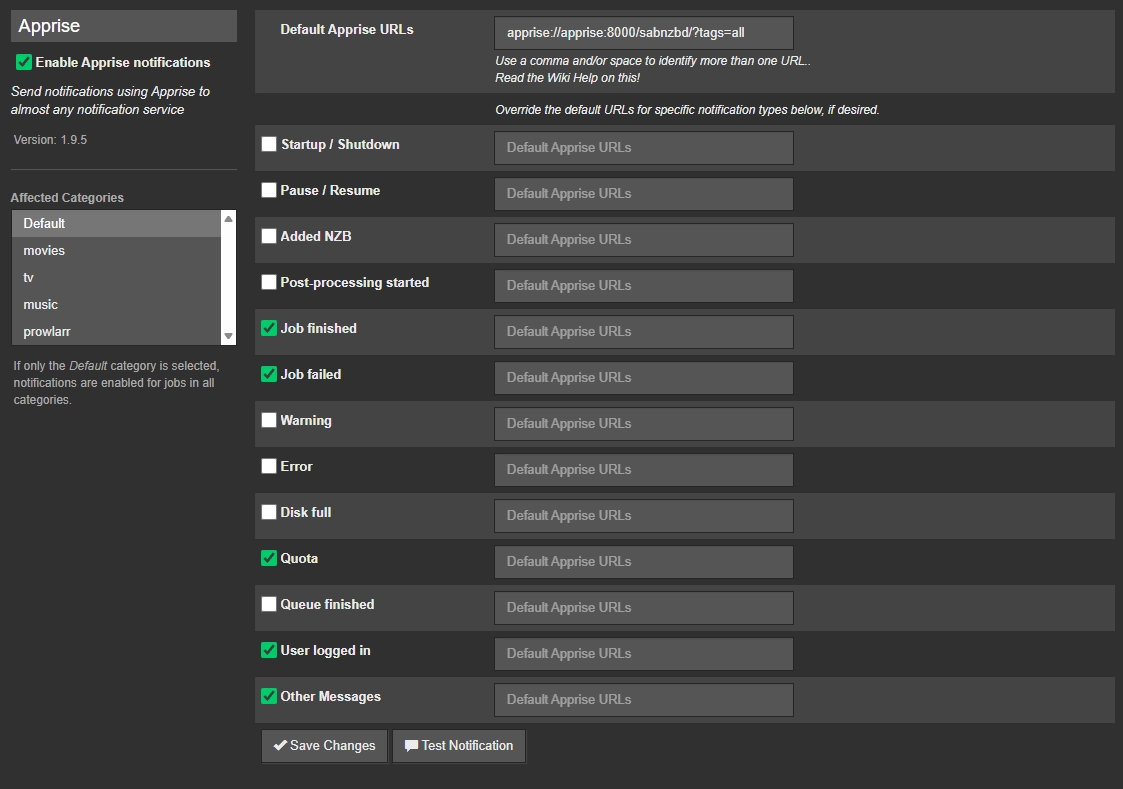Click the Save Changes button

[324, 745]
